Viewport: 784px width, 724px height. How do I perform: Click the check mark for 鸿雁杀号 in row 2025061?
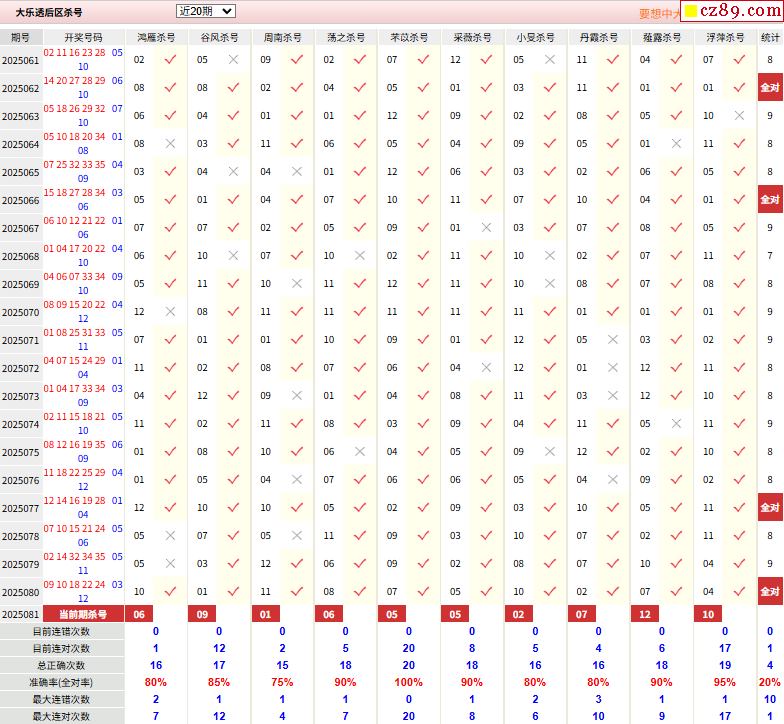[x=170, y=60]
